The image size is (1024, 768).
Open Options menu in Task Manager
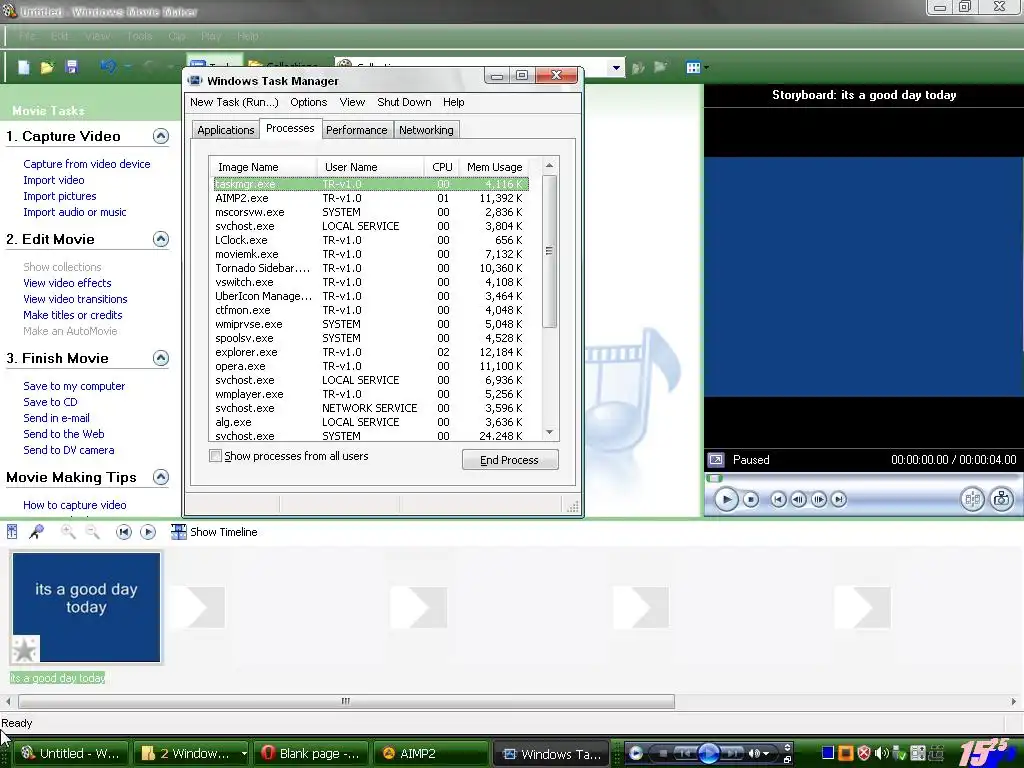pyautogui.click(x=308, y=102)
